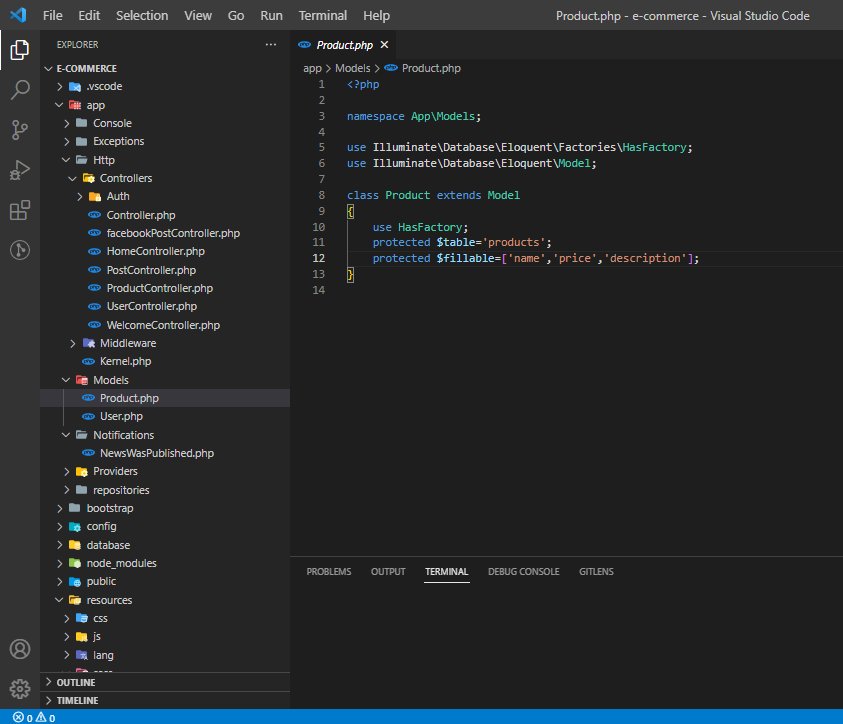Open the Manage settings gear
The image size is (843, 724).
(x=20, y=688)
